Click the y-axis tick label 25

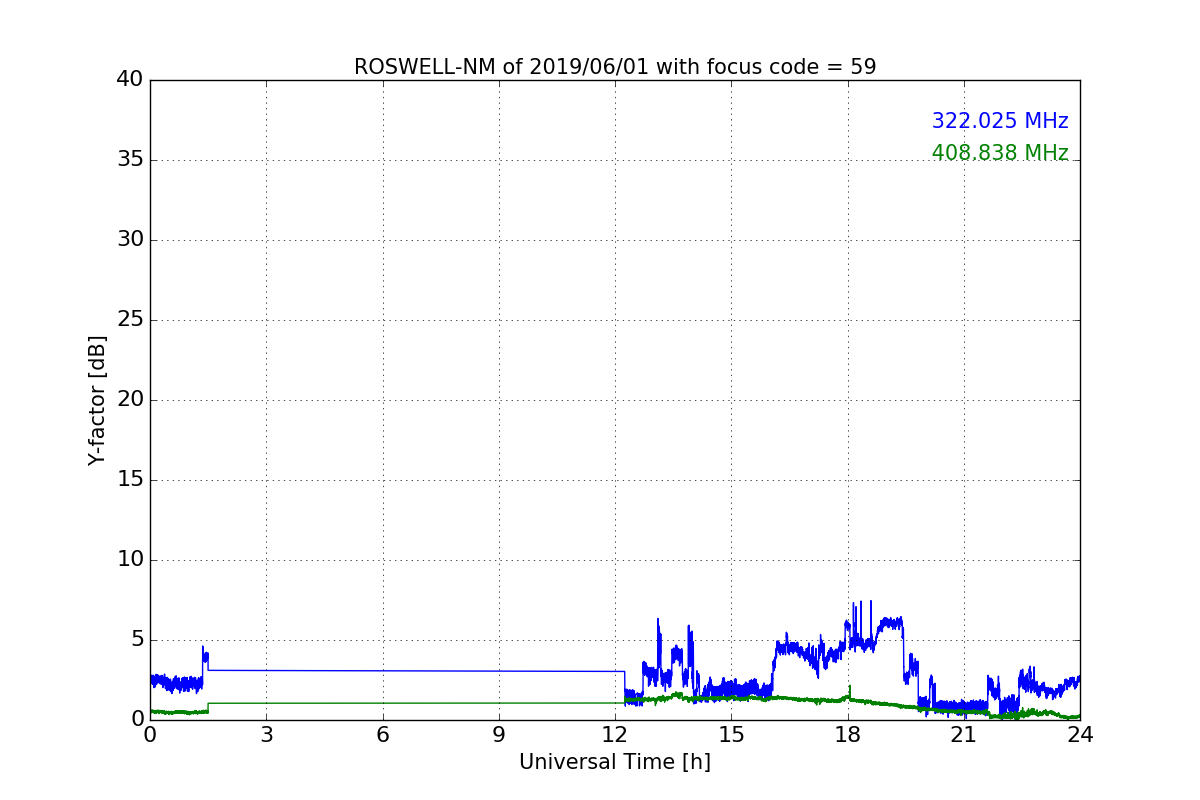tap(130, 320)
